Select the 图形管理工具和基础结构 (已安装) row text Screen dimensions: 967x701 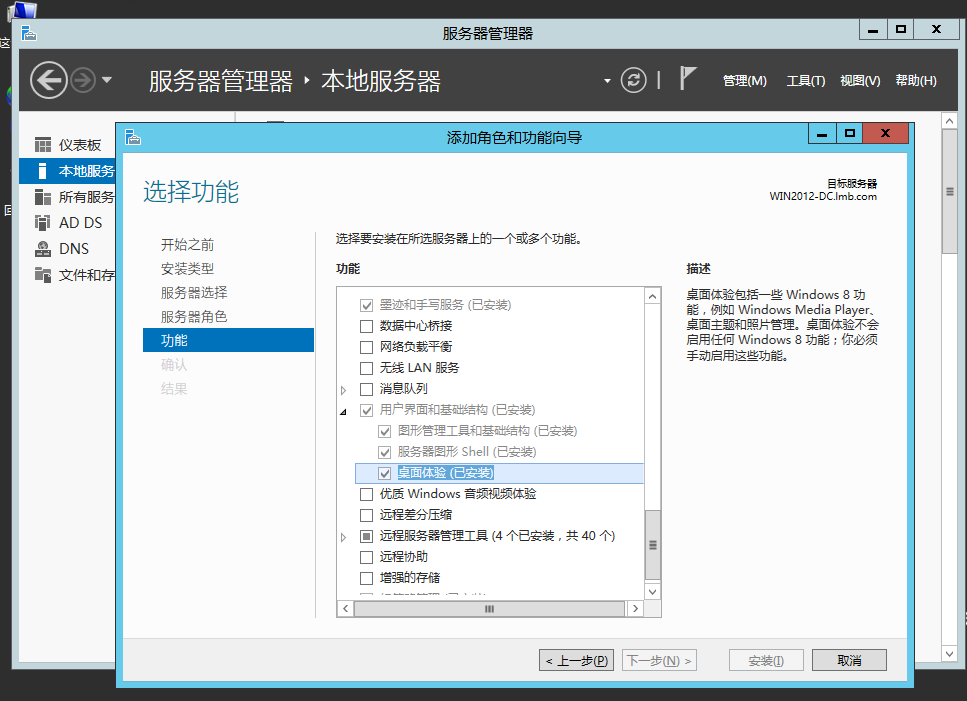(x=487, y=431)
